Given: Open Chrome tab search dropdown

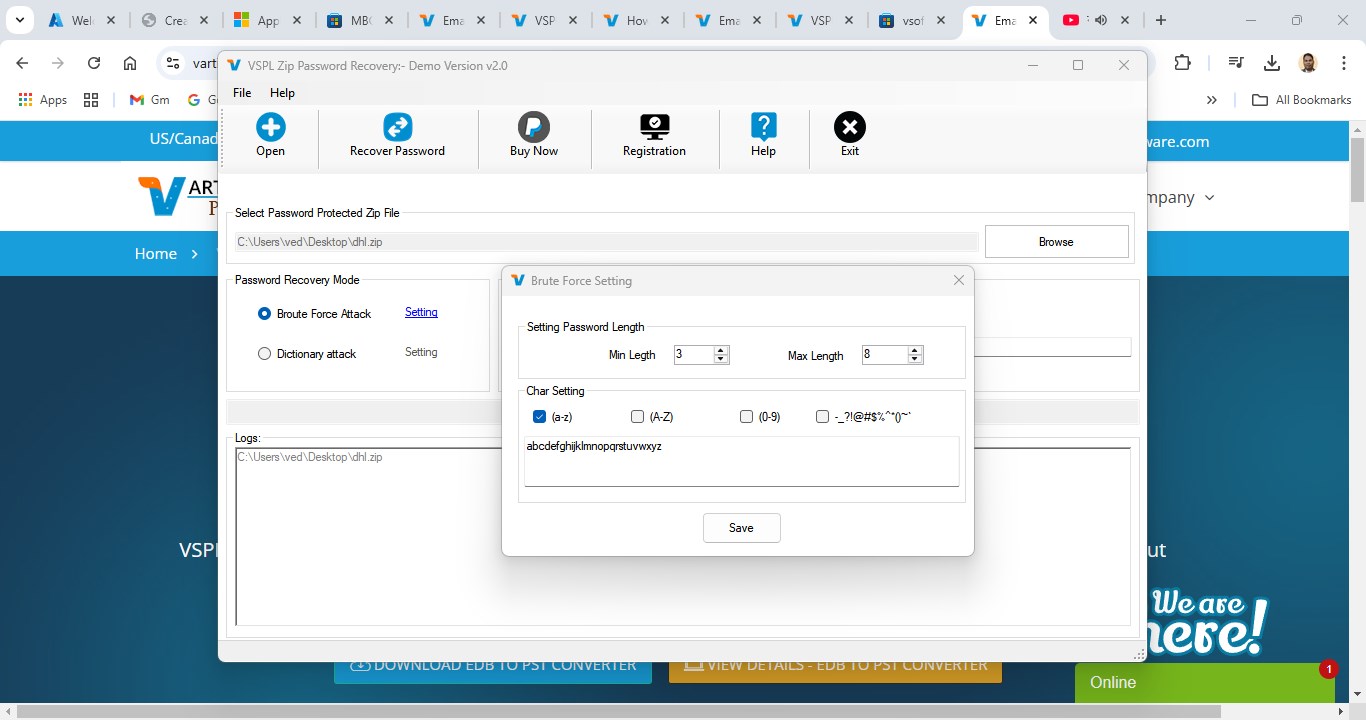Looking at the screenshot, I should click(x=19, y=20).
